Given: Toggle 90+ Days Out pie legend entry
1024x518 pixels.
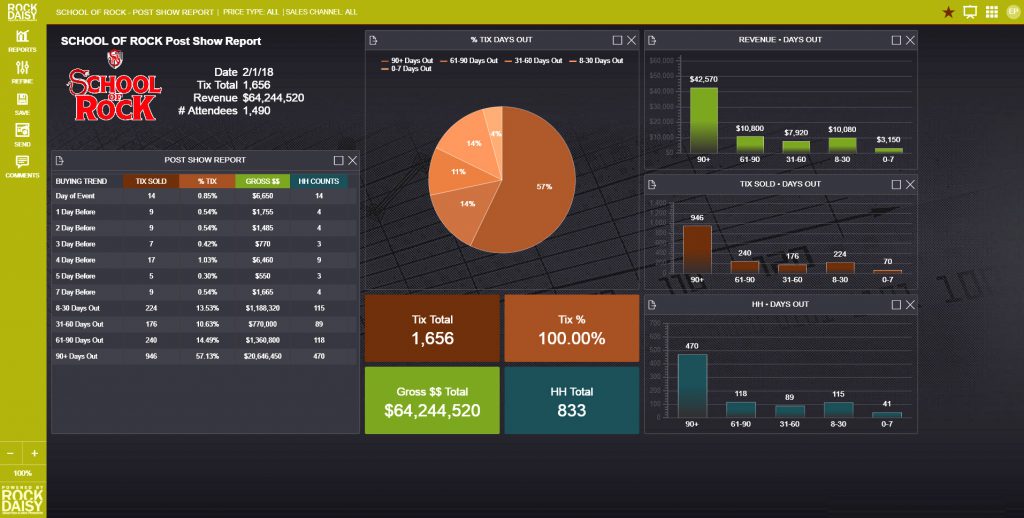Looking at the screenshot, I should [x=407, y=61].
